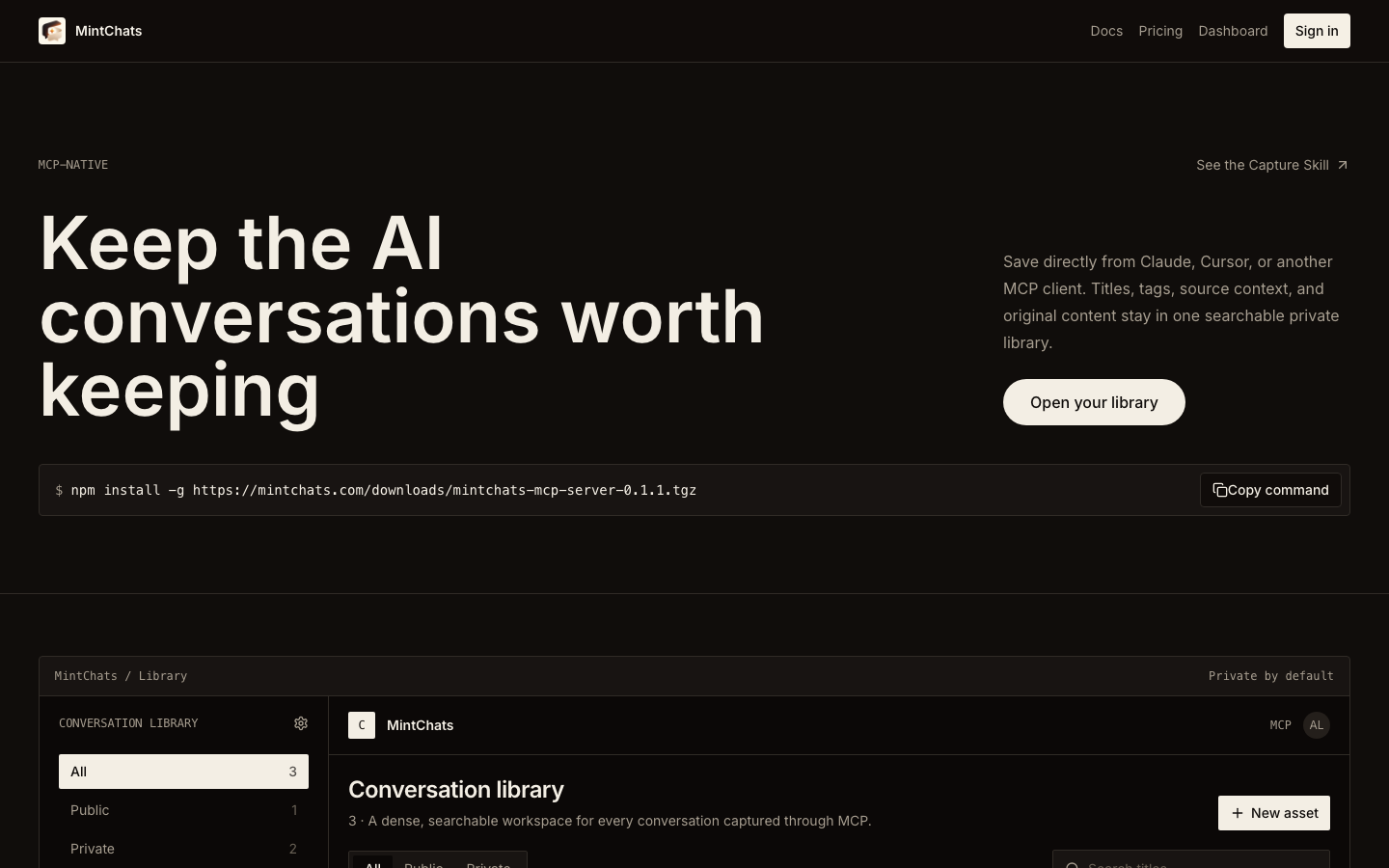Follow the See the Capture Skill link
Image resolution: width=1389 pixels, height=868 pixels.
pyautogui.click(x=1272, y=165)
